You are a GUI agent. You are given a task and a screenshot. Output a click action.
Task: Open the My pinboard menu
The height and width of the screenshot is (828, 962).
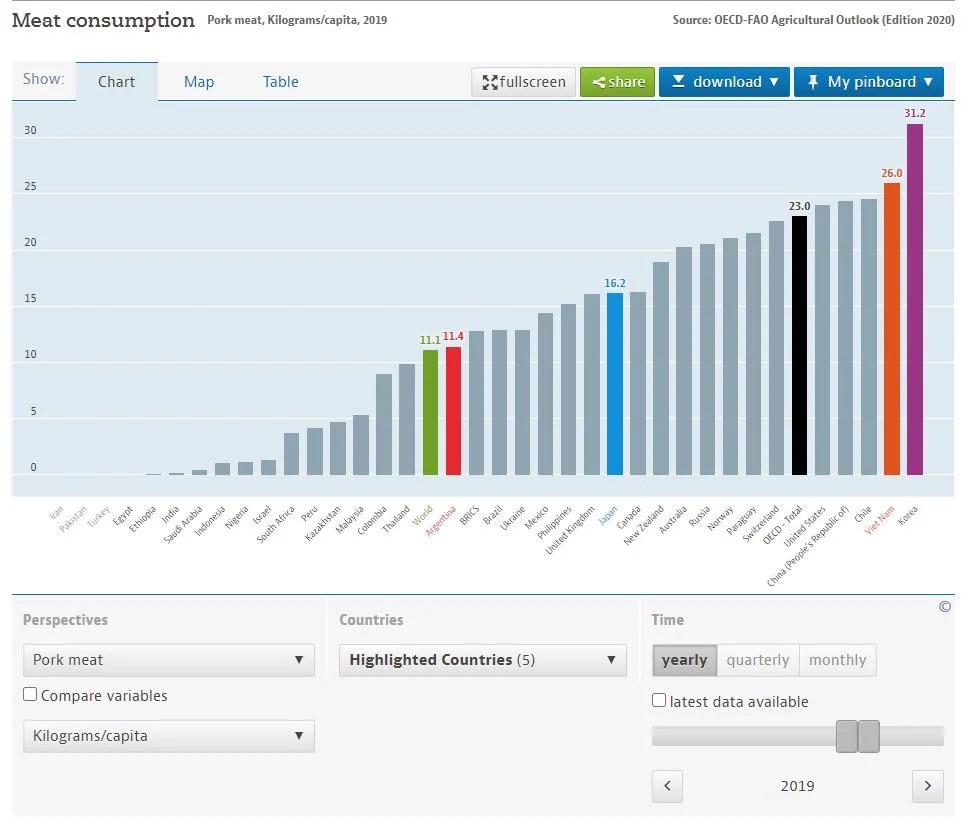[869, 82]
